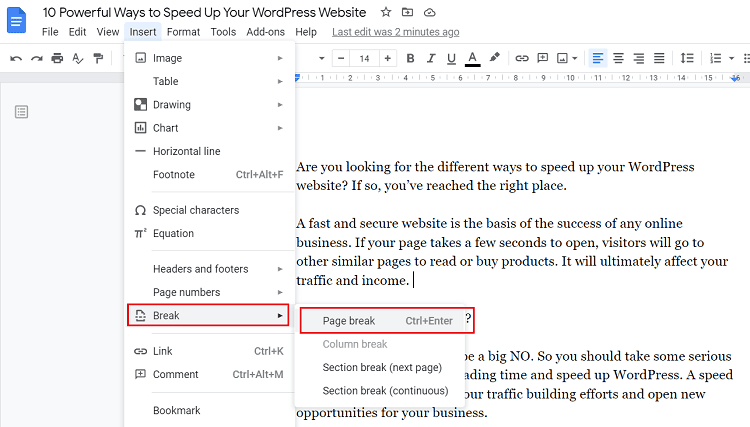The height and width of the screenshot is (427, 750).
Task: Expand the Table submenu
Action: coord(210,81)
